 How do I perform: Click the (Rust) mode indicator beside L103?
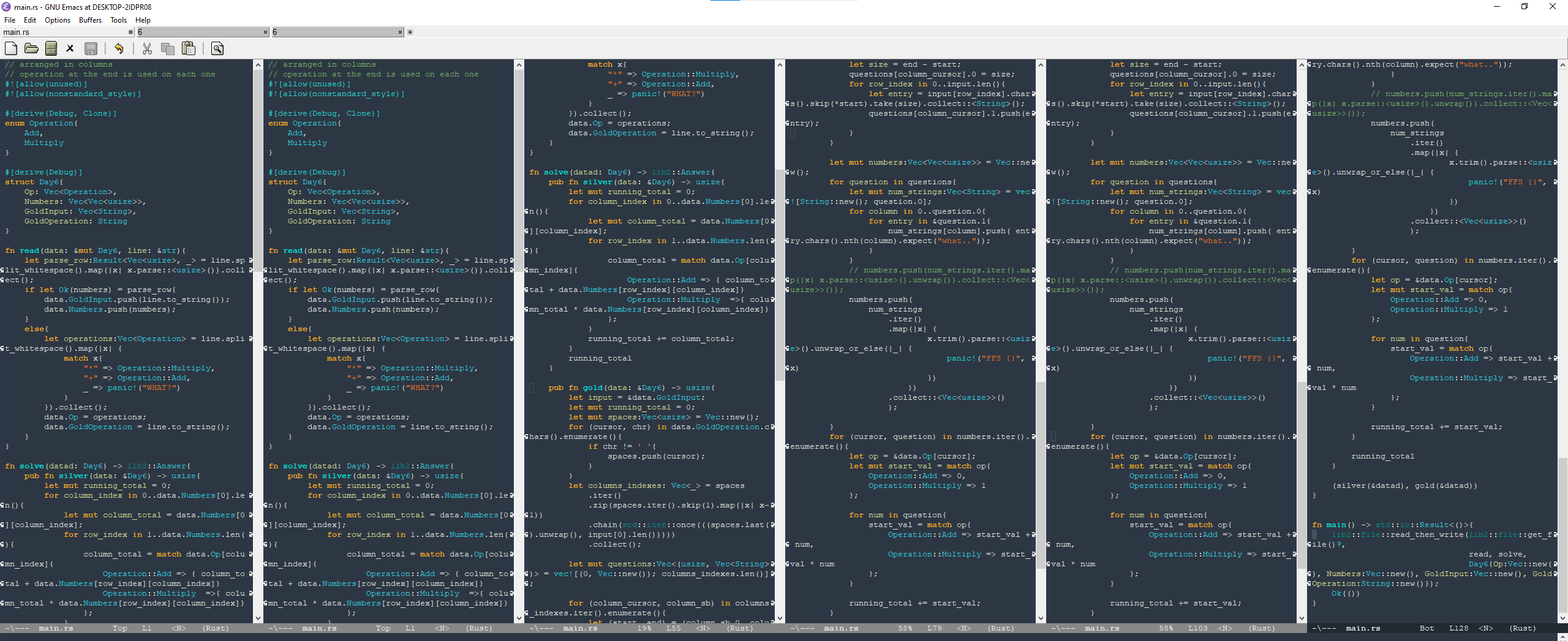pyautogui.click(x=1262, y=628)
